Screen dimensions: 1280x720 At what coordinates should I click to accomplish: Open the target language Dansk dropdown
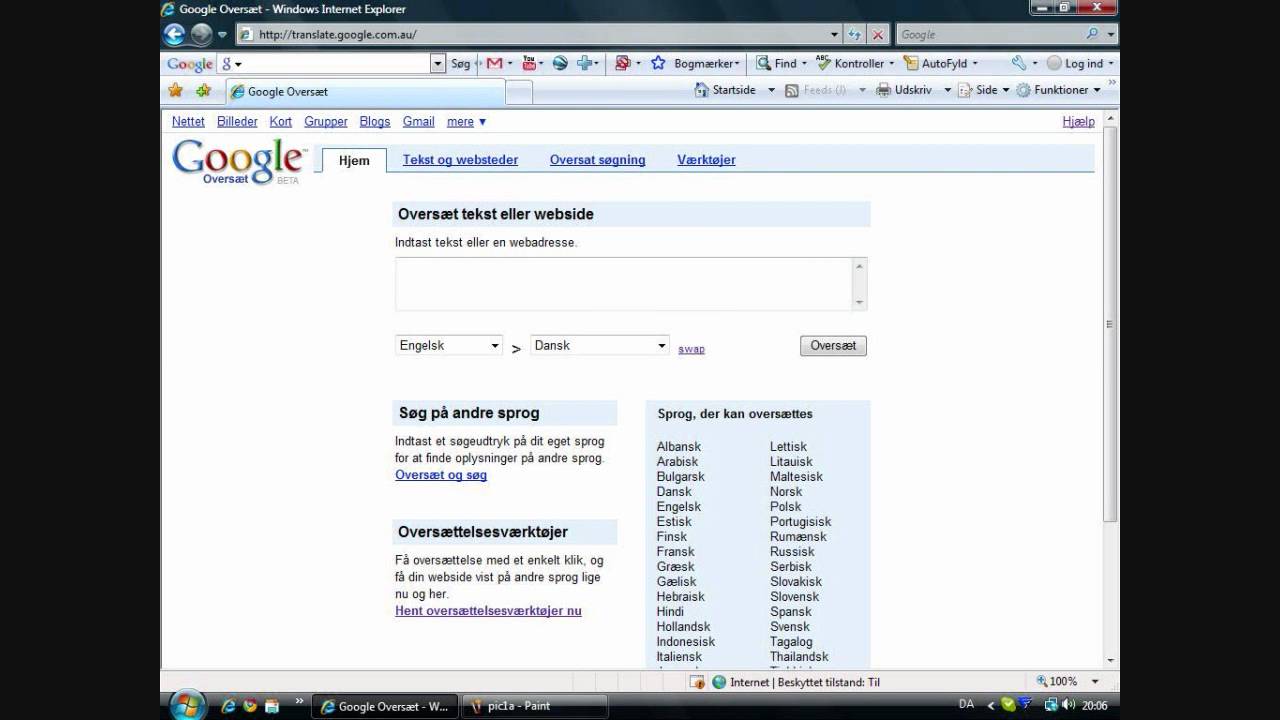pos(599,345)
